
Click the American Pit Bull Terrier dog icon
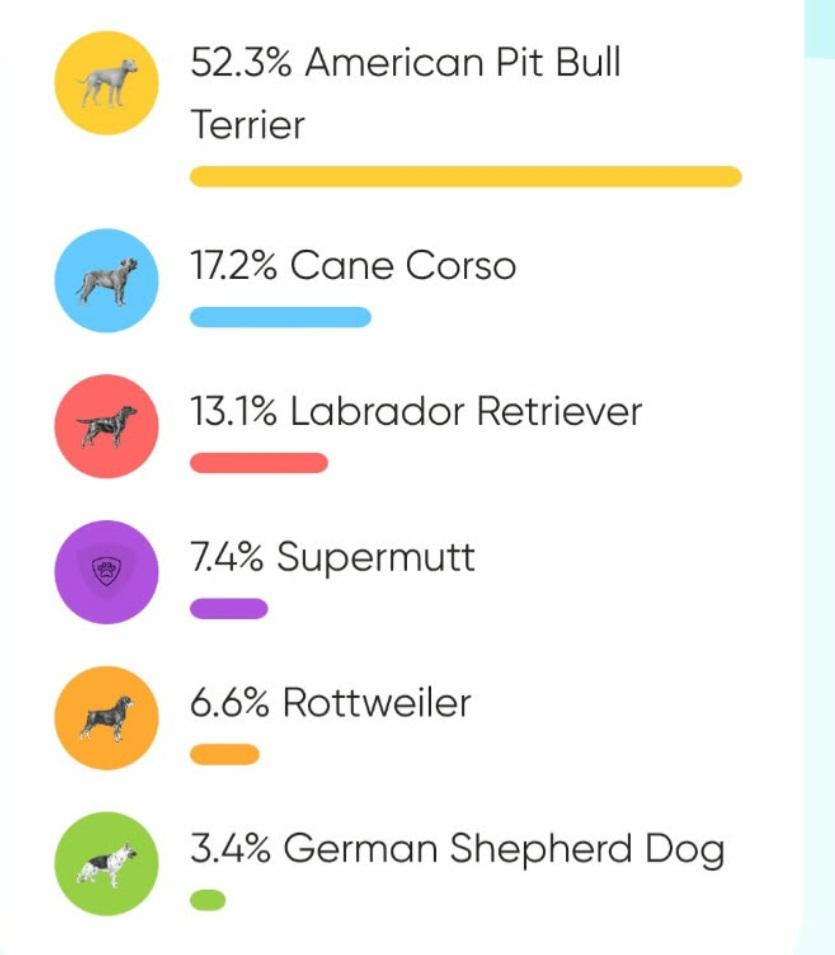[106, 82]
